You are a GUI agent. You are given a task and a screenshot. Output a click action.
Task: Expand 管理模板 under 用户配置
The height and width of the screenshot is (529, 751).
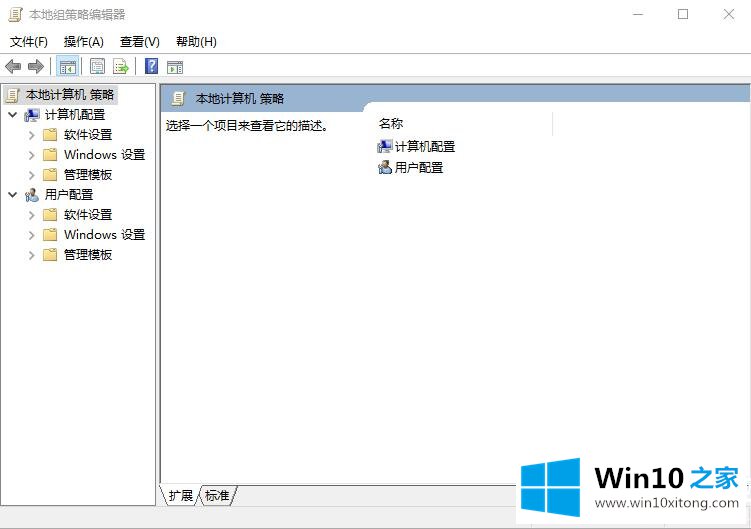pos(32,255)
